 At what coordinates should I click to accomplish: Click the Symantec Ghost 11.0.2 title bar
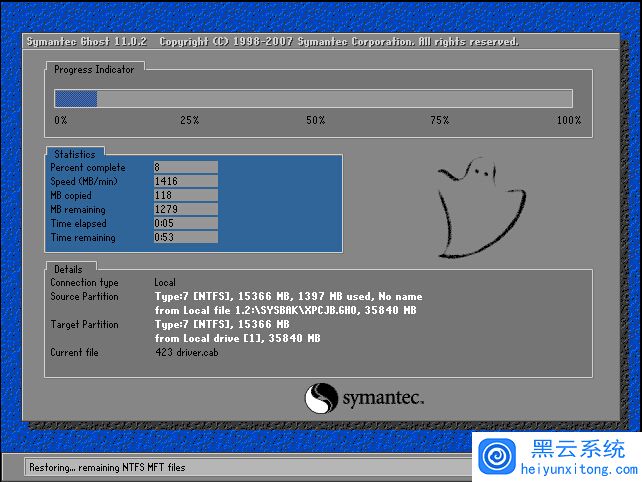click(272, 42)
